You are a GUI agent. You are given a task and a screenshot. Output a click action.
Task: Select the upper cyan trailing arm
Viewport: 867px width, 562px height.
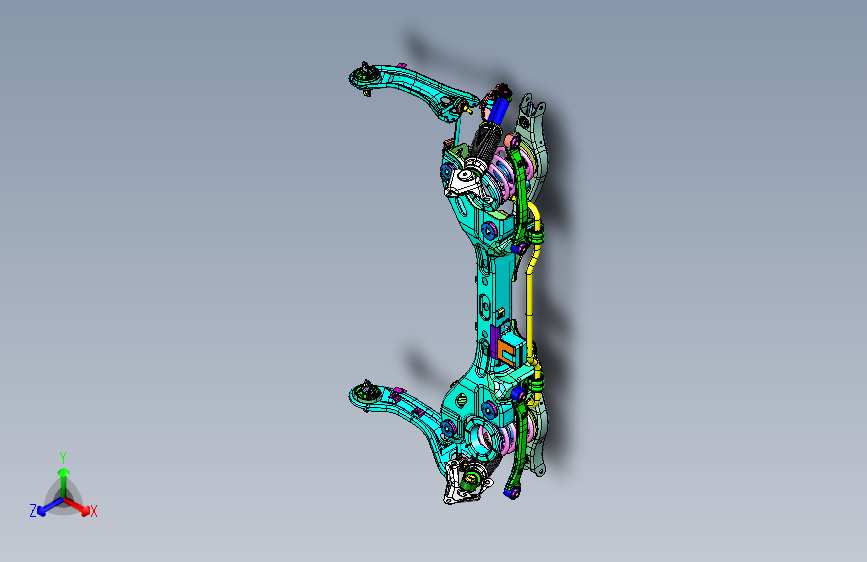pyautogui.click(x=415, y=84)
